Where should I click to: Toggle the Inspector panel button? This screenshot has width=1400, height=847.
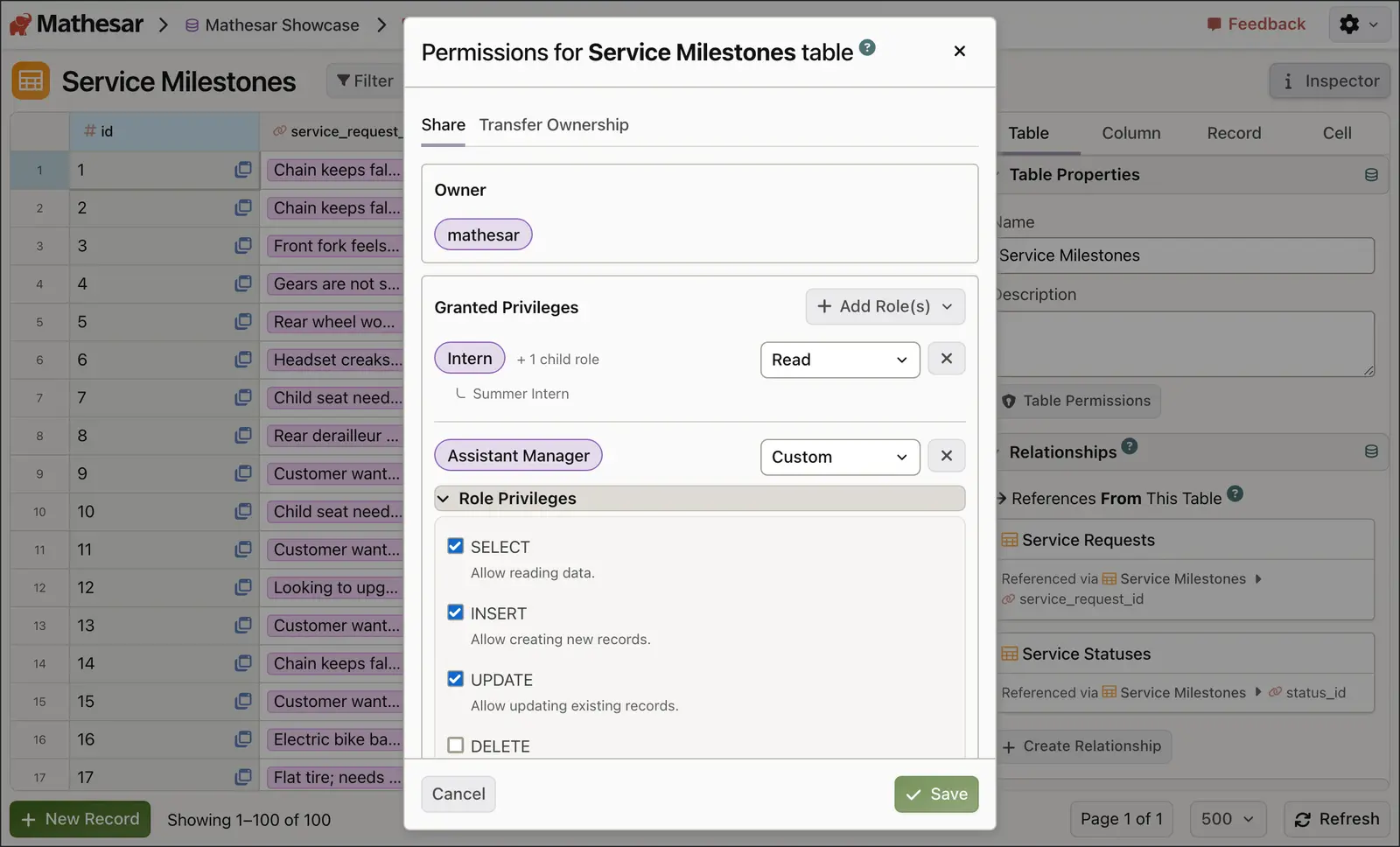coord(1330,81)
